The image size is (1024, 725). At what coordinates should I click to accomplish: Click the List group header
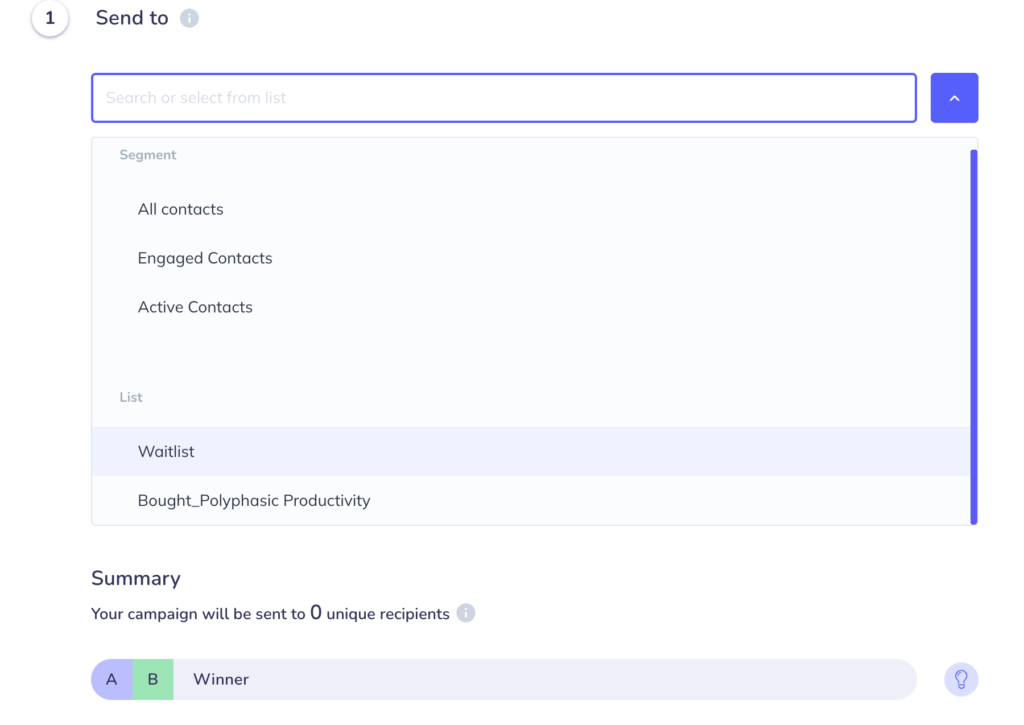pyautogui.click(x=131, y=397)
